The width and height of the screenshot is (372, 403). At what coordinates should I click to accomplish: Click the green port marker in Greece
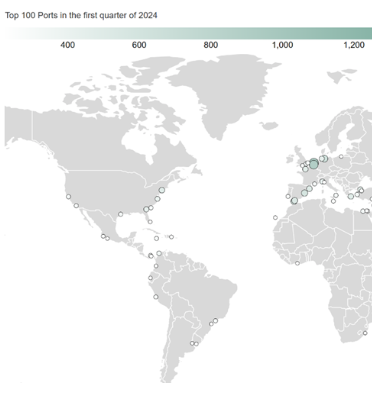coord(351,196)
